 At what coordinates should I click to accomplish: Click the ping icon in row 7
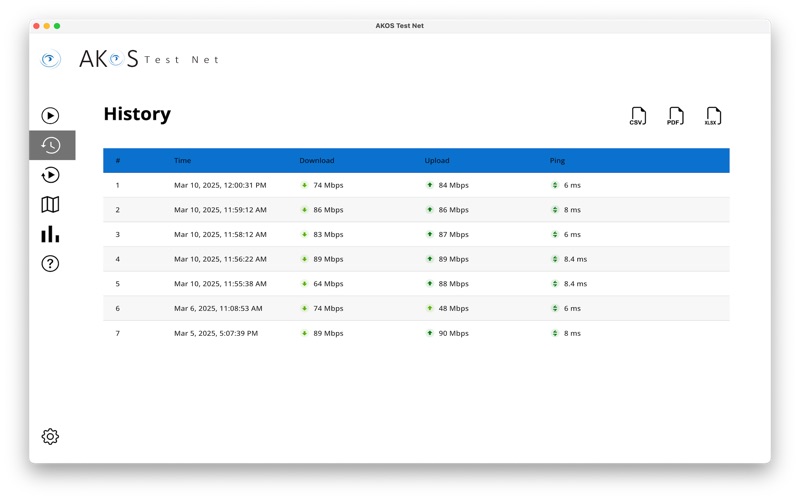coord(555,333)
